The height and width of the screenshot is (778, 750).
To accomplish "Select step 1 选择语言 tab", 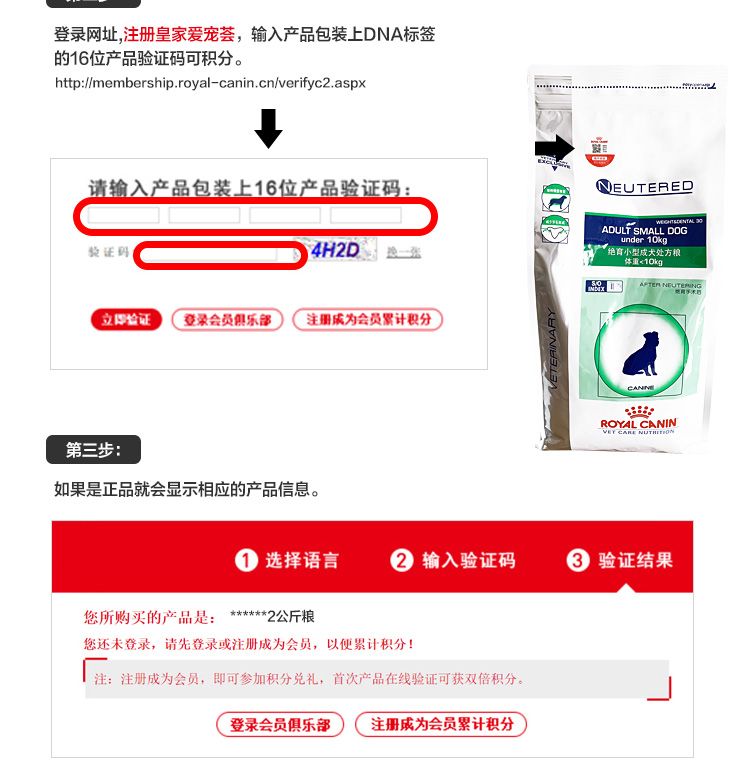I will click(x=287, y=561).
